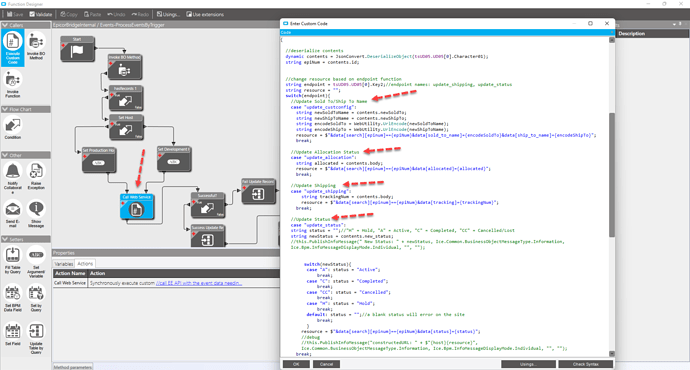Viewport: 690px width, 370px height.
Task: Click Save in the toolbar
Action: pos(15,15)
